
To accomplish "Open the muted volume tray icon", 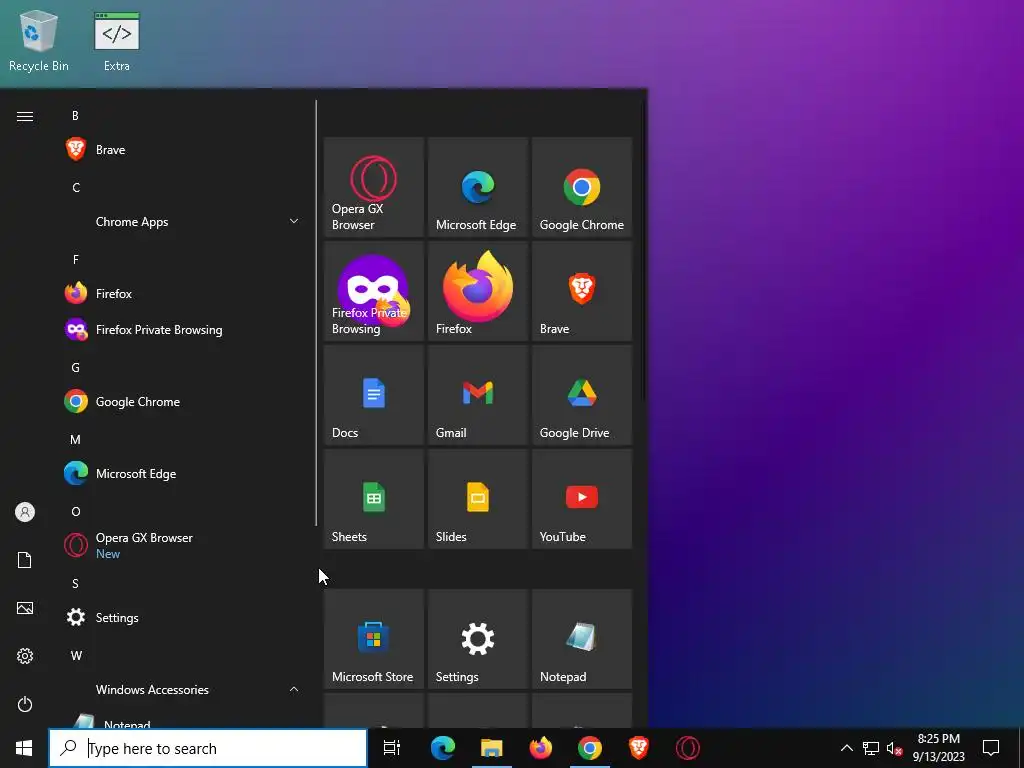I will click(x=895, y=748).
